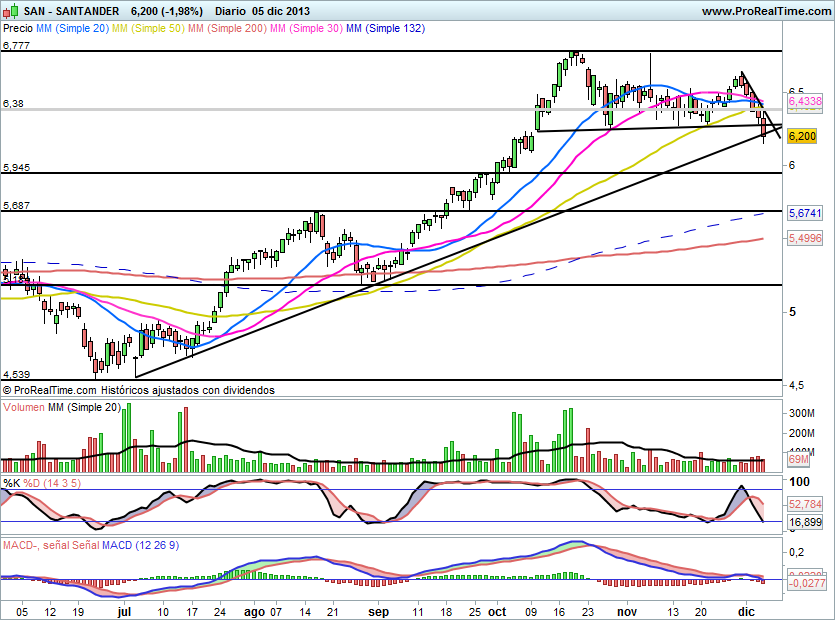This screenshot has width=835, height=620.
Task: Click the %K stochastic label
Action: 12,484
